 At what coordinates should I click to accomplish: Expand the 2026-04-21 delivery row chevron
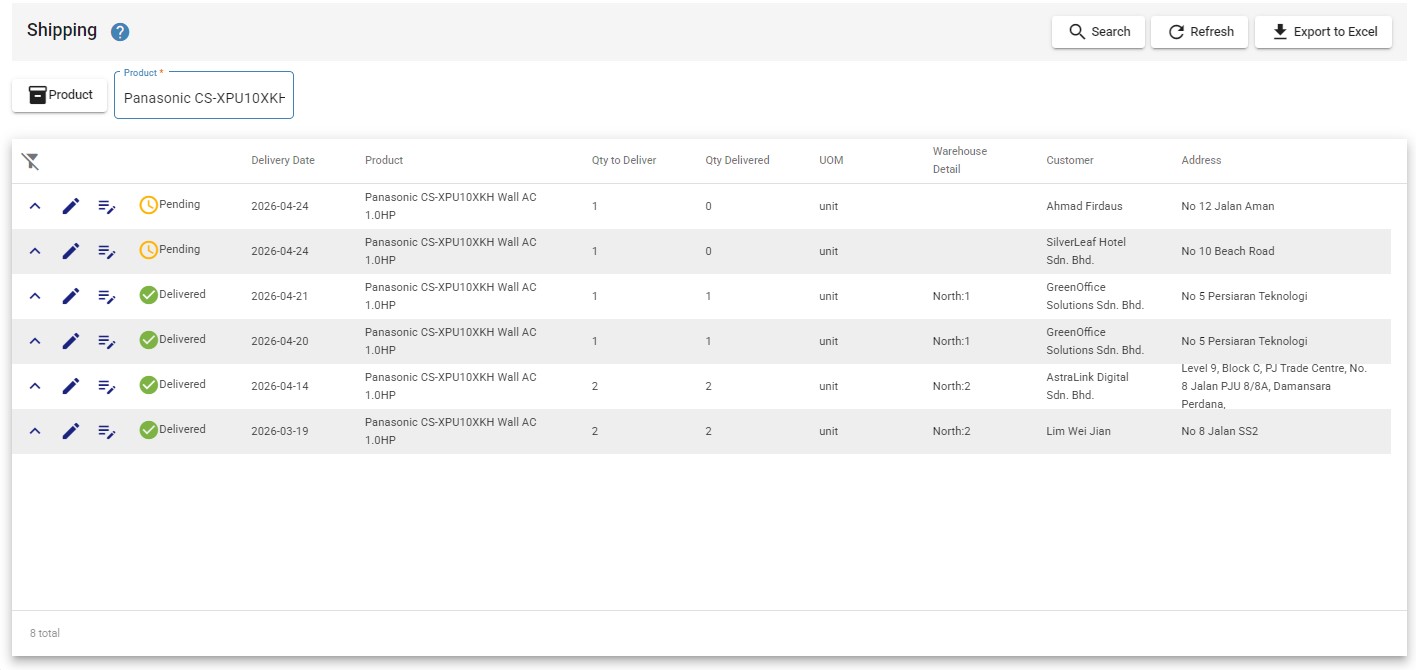[35, 297]
